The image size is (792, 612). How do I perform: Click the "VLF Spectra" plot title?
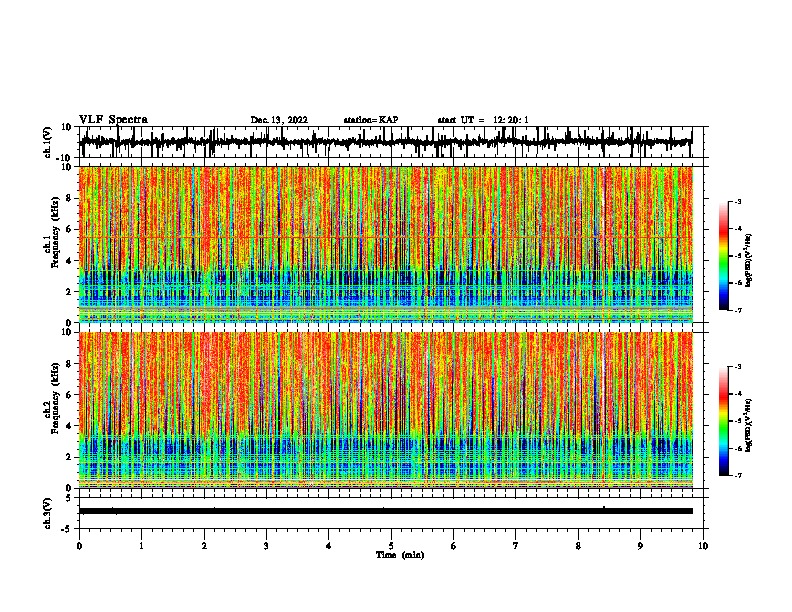click(x=113, y=120)
